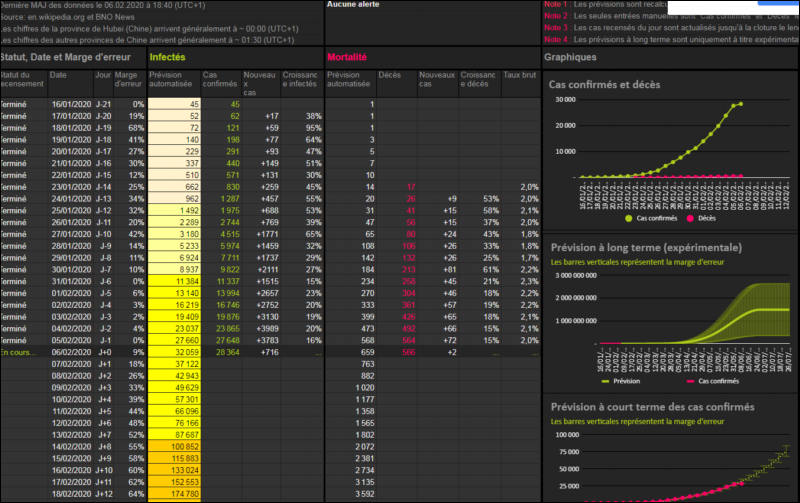Click the mortality forecast value 1 020
The width and height of the screenshot is (800, 503).
coord(365,388)
